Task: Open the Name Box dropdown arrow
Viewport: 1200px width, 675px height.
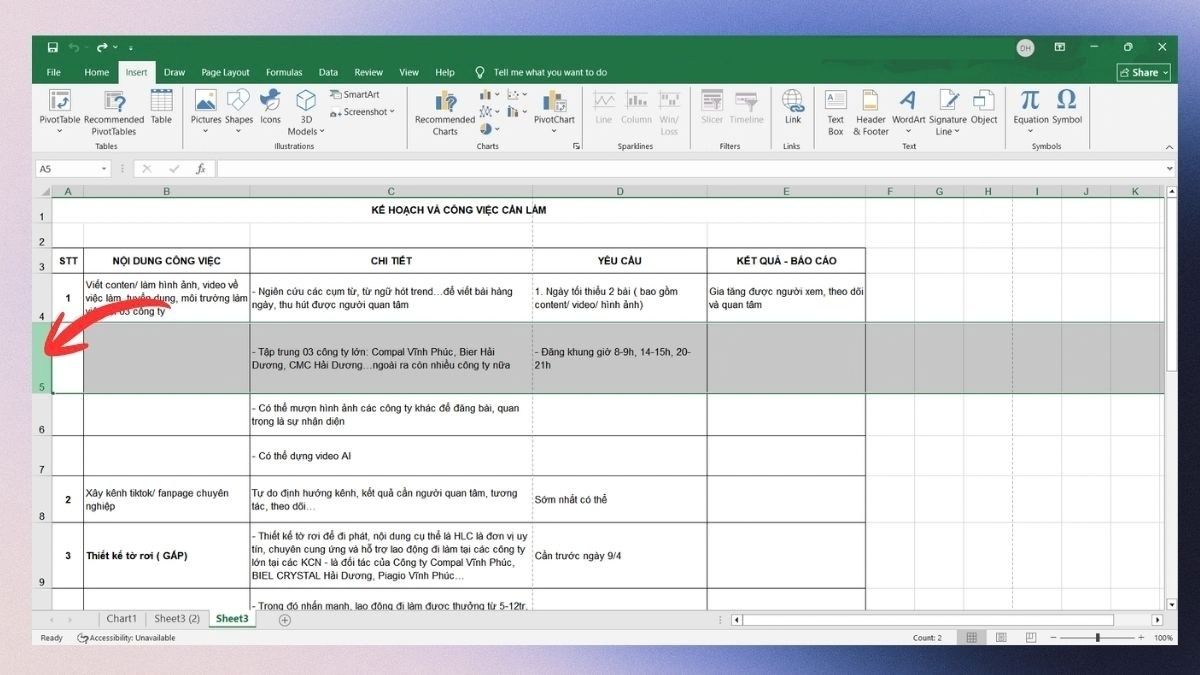Action: coord(104,169)
